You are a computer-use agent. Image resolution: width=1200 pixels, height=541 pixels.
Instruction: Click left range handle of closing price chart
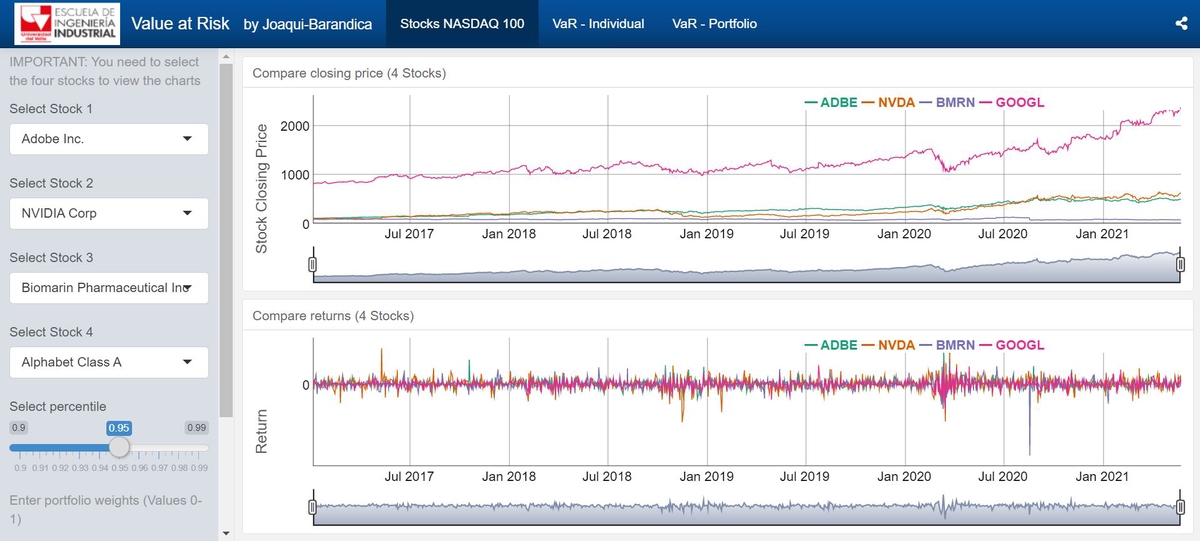tap(313, 264)
